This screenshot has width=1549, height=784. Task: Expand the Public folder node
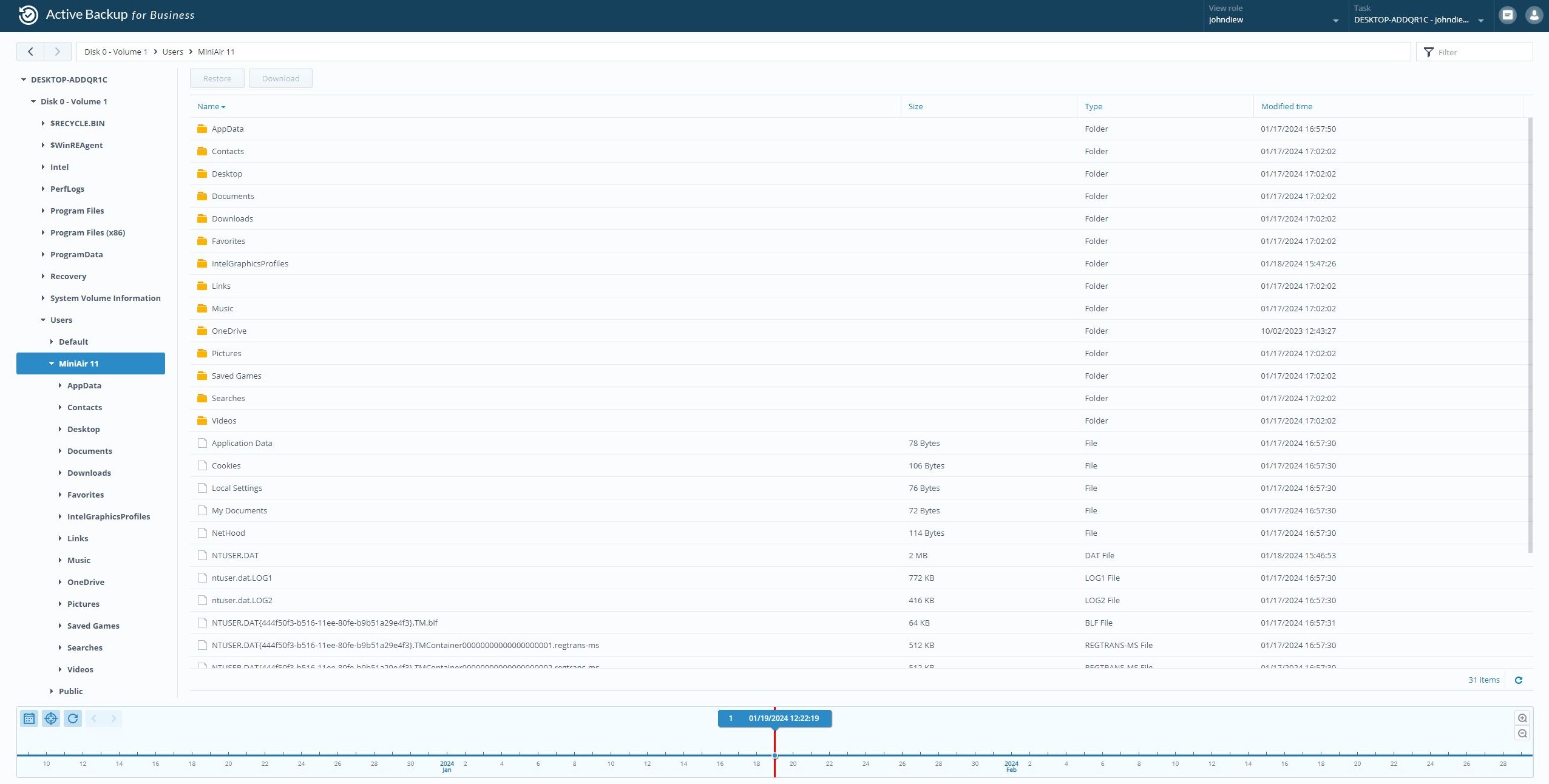point(52,691)
